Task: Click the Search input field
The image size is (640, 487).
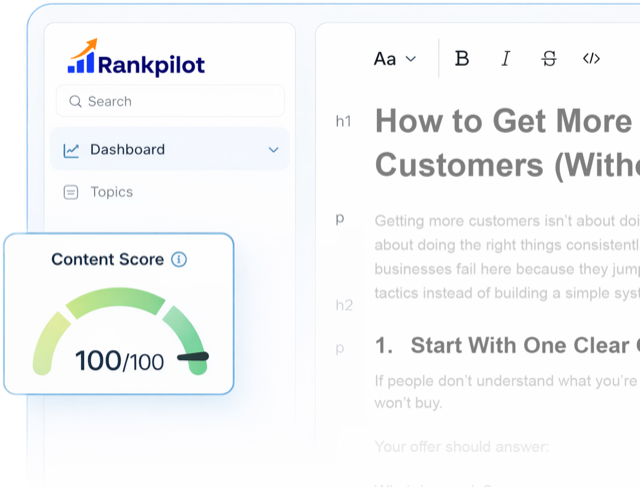Action: (170, 101)
